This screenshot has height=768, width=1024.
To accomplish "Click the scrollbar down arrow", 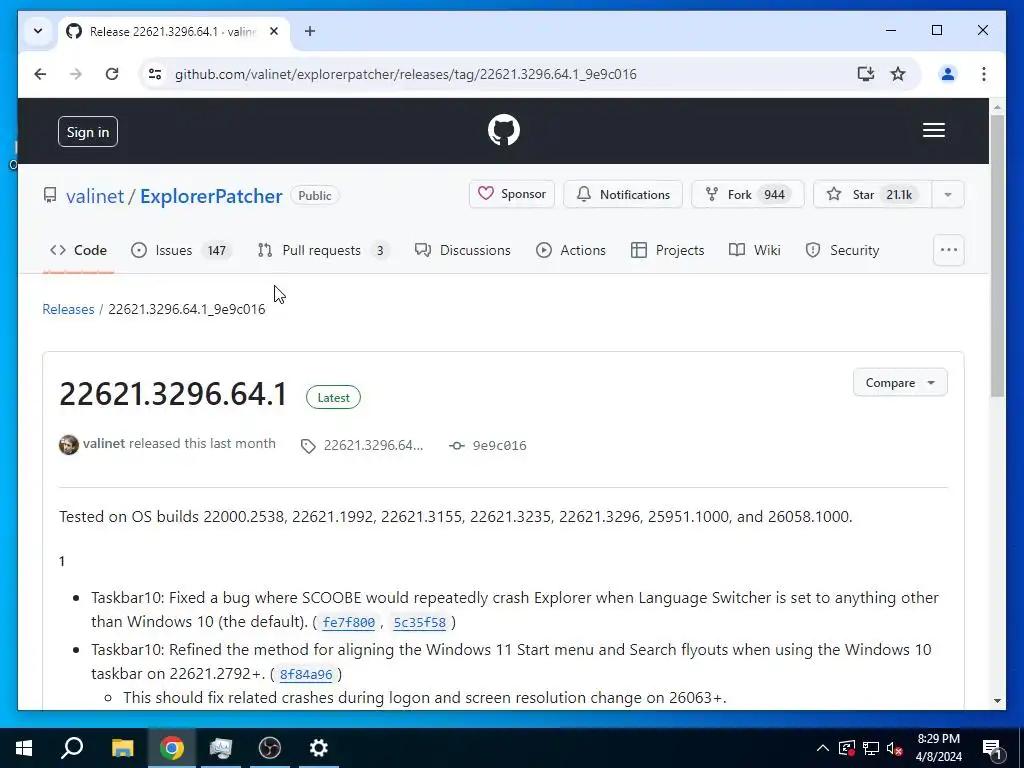I will click(997, 701).
